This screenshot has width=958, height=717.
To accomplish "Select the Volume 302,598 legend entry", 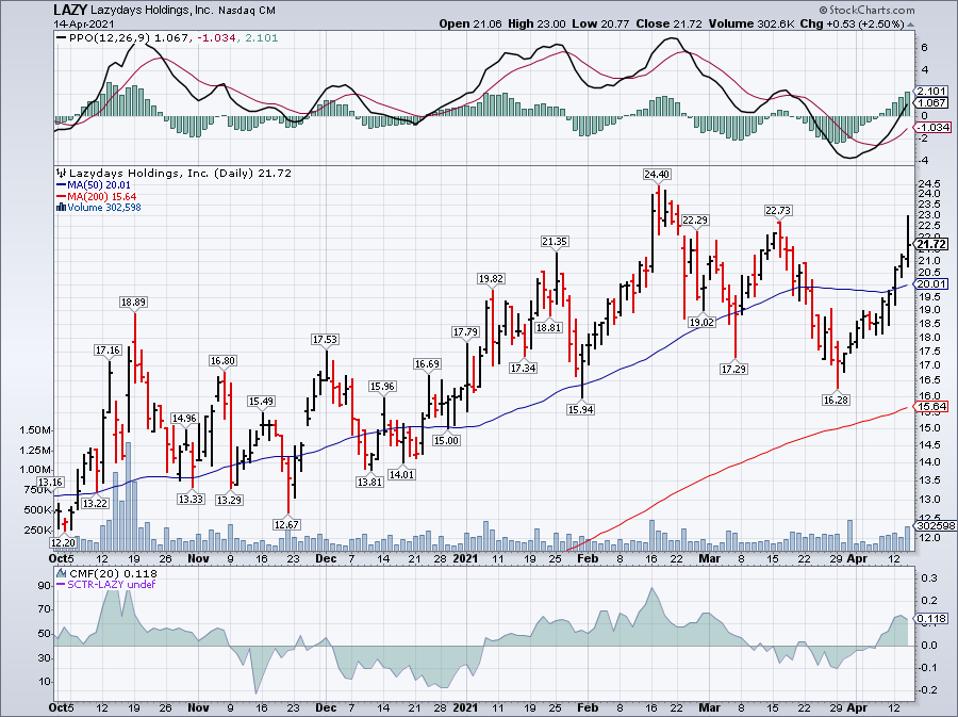I will [x=104, y=207].
